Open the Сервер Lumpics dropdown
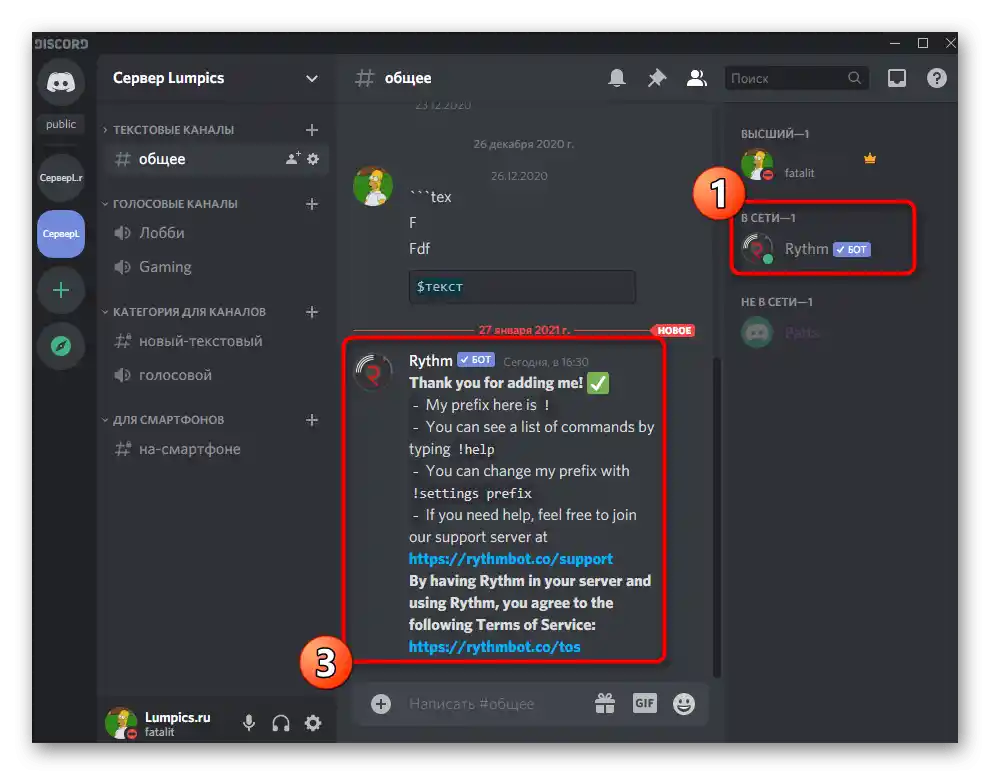 [214, 78]
